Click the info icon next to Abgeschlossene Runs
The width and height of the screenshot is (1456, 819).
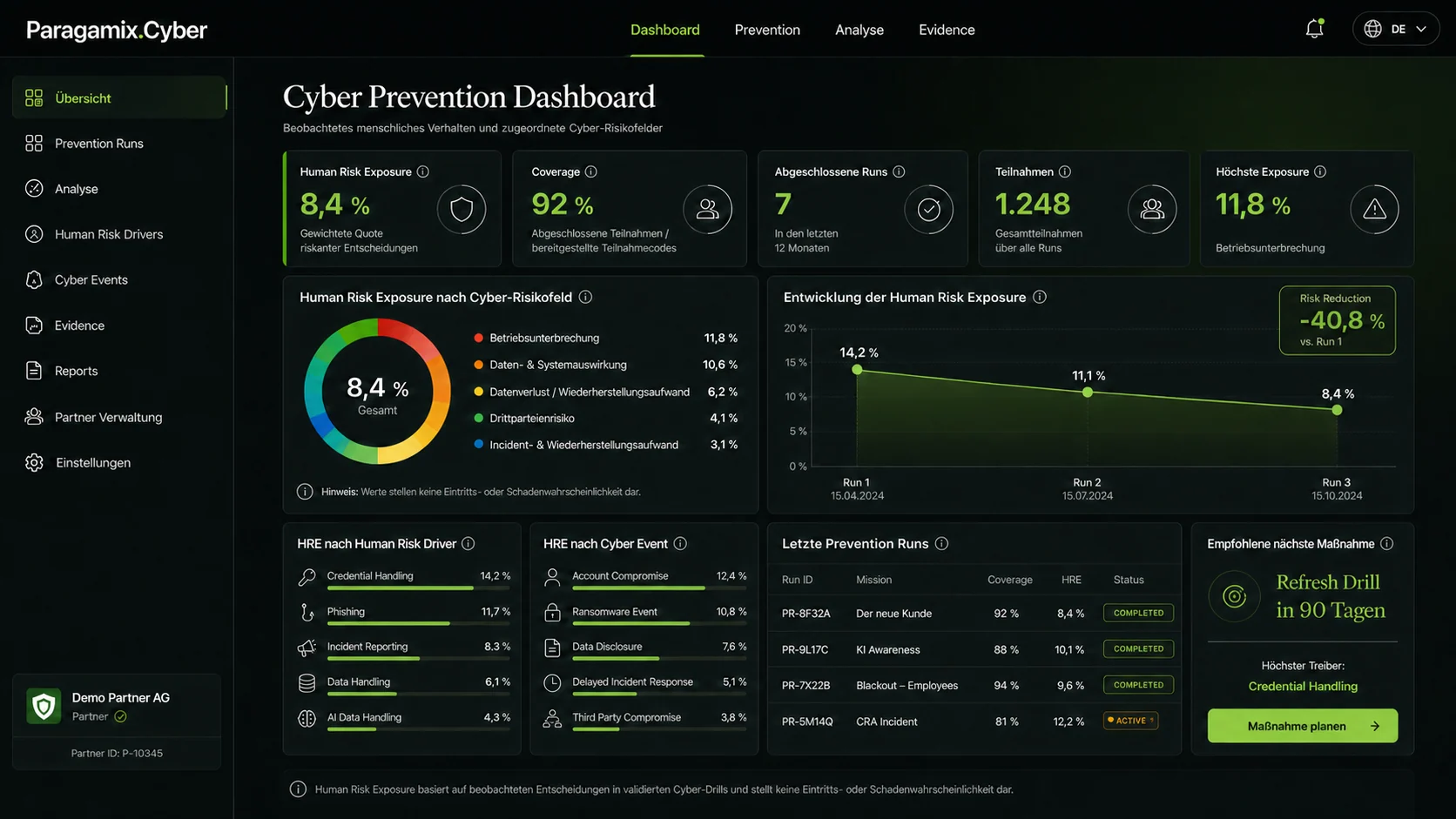pyautogui.click(x=899, y=171)
